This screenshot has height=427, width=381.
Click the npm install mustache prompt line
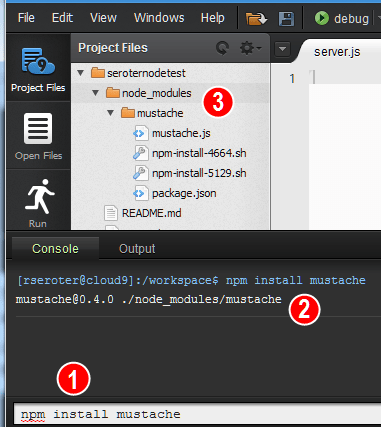(x=192, y=280)
